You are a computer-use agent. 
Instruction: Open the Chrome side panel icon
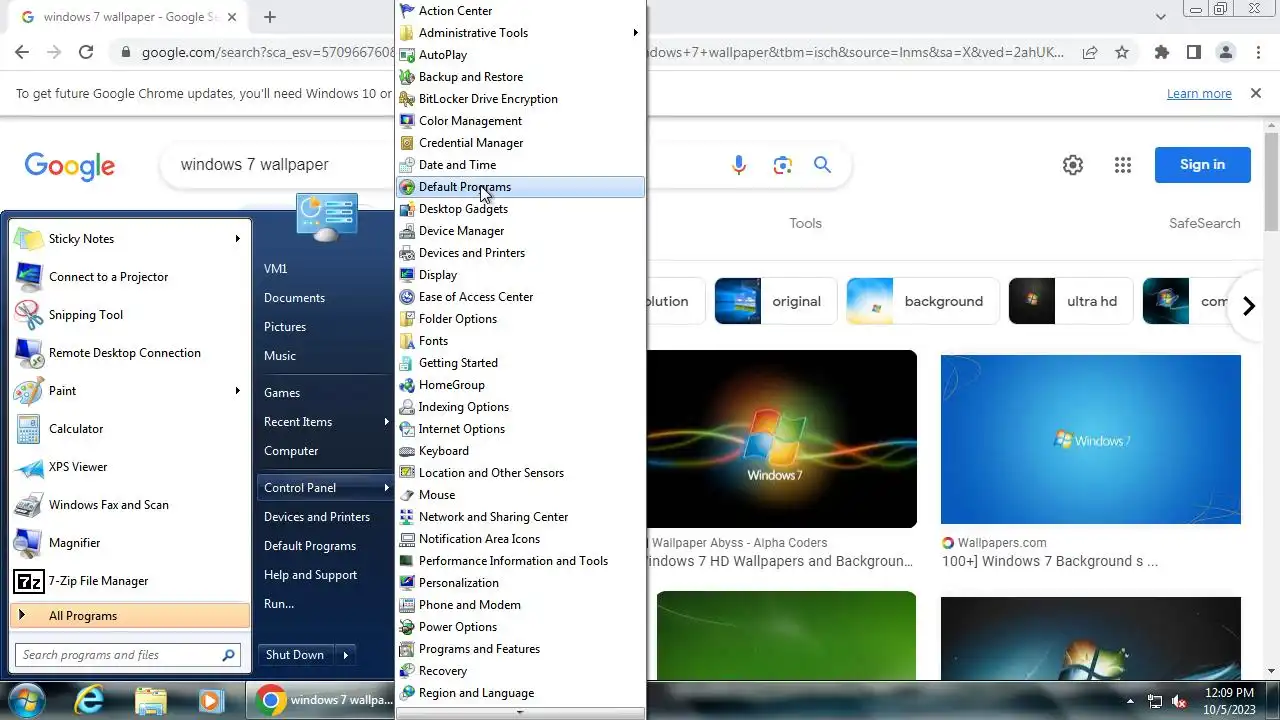pyautogui.click(x=1194, y=53)
